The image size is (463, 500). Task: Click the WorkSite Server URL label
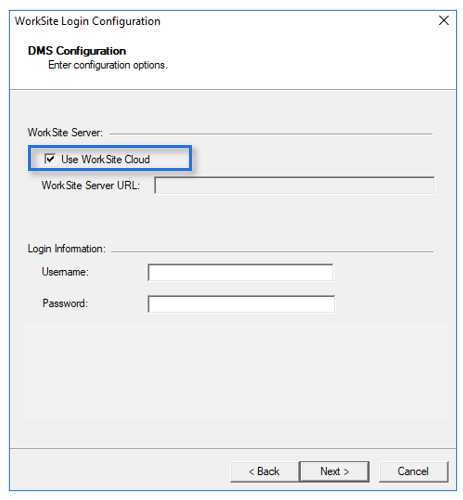click(91, 185)
